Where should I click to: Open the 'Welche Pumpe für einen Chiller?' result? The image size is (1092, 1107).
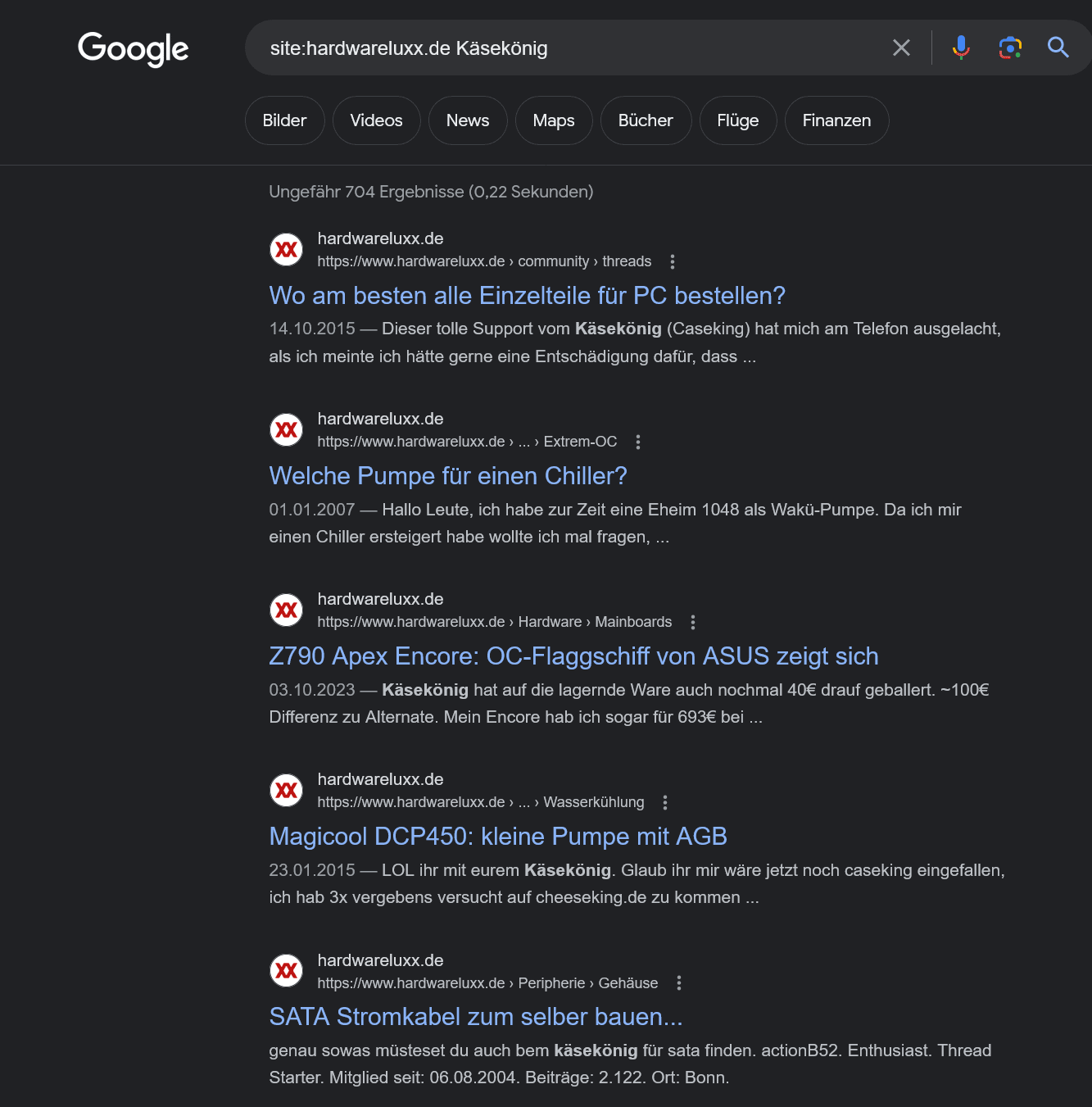(x=448, y=475)
